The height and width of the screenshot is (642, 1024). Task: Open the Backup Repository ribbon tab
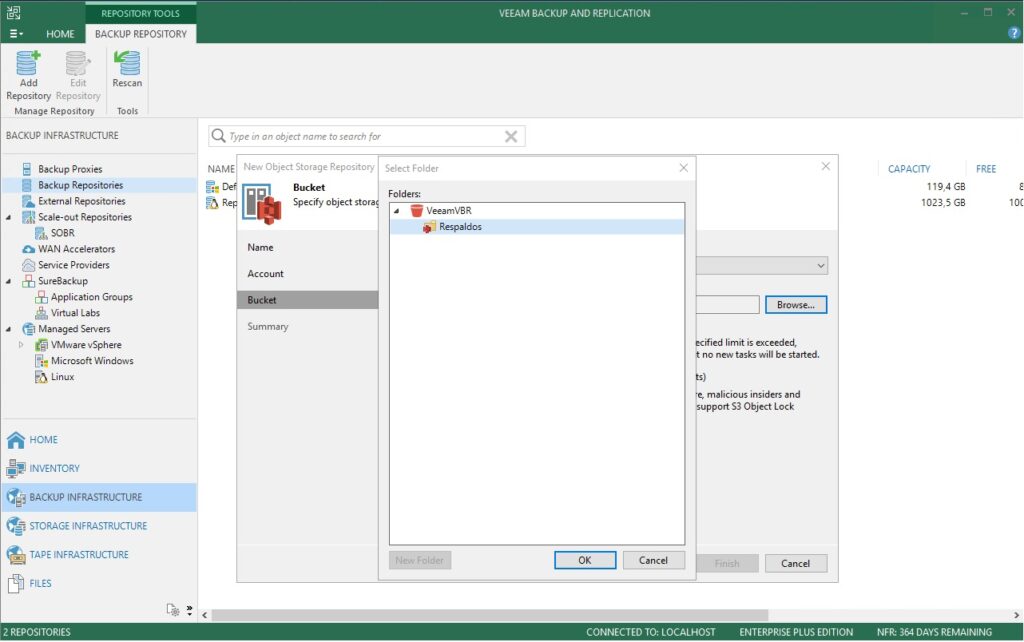pyautogui.click(x=141, y=34)
